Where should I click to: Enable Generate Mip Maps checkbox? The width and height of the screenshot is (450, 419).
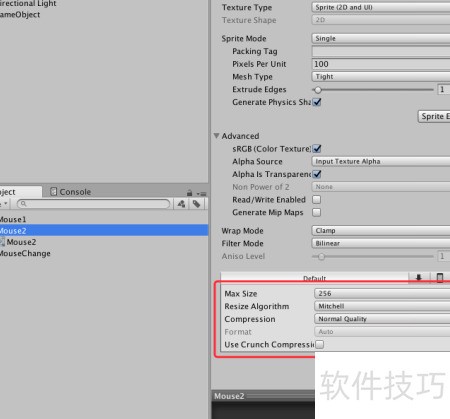[x=317, y=212]
